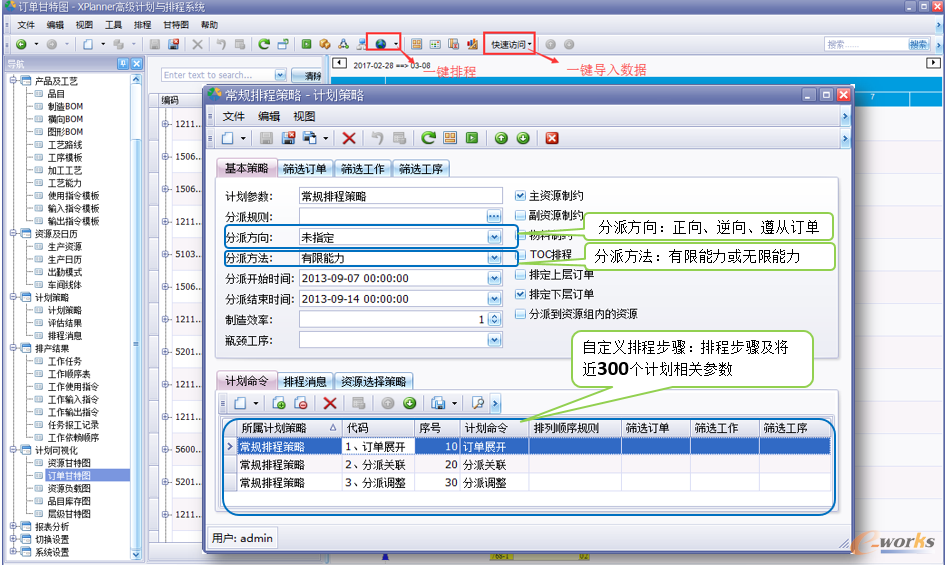Click 代码 column header

click(x=378, y=428)
